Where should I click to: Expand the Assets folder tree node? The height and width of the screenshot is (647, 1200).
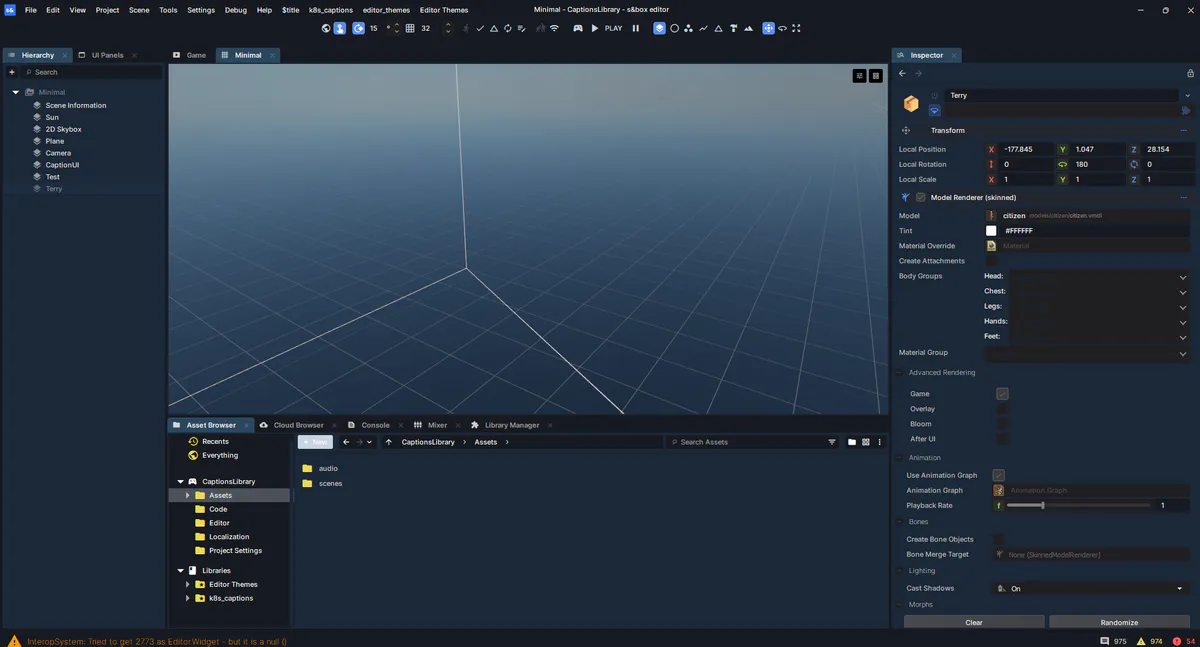[187, 495]
